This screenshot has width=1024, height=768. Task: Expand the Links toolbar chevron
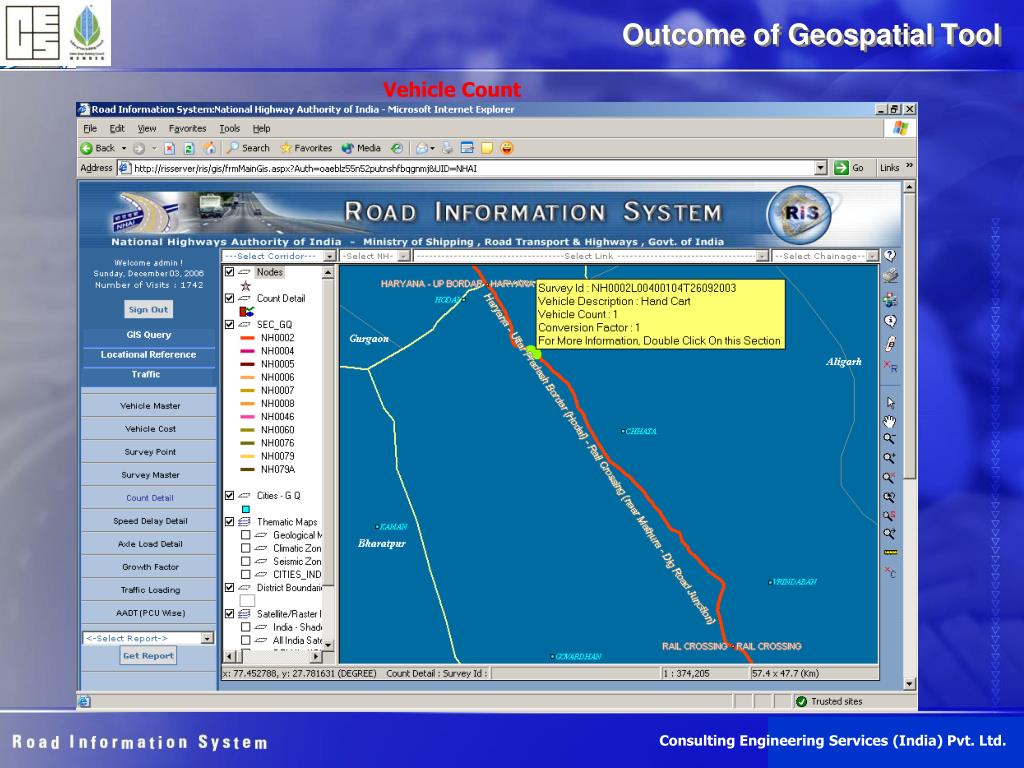click(x=910, y=167)
